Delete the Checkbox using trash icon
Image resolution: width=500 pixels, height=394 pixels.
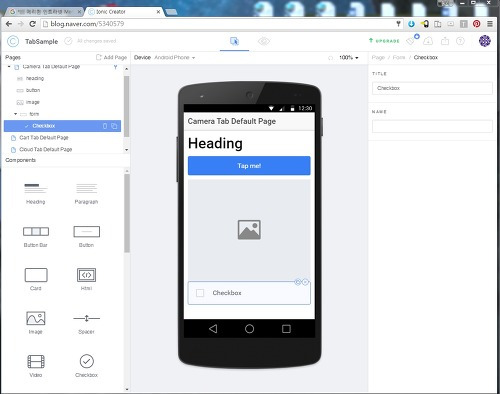click(105, 126)
